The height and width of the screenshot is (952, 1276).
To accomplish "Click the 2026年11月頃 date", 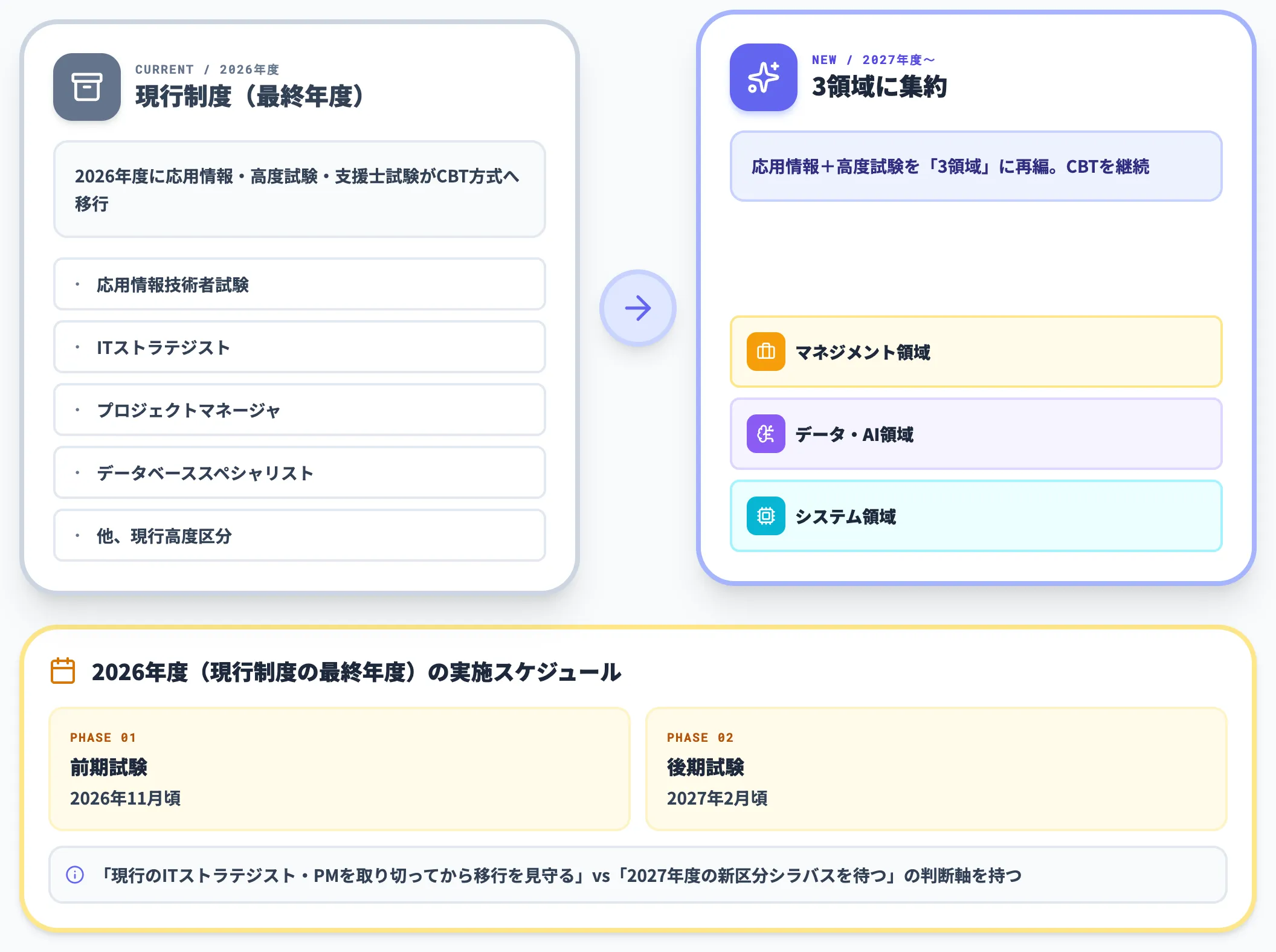I will tap(126, 799).
